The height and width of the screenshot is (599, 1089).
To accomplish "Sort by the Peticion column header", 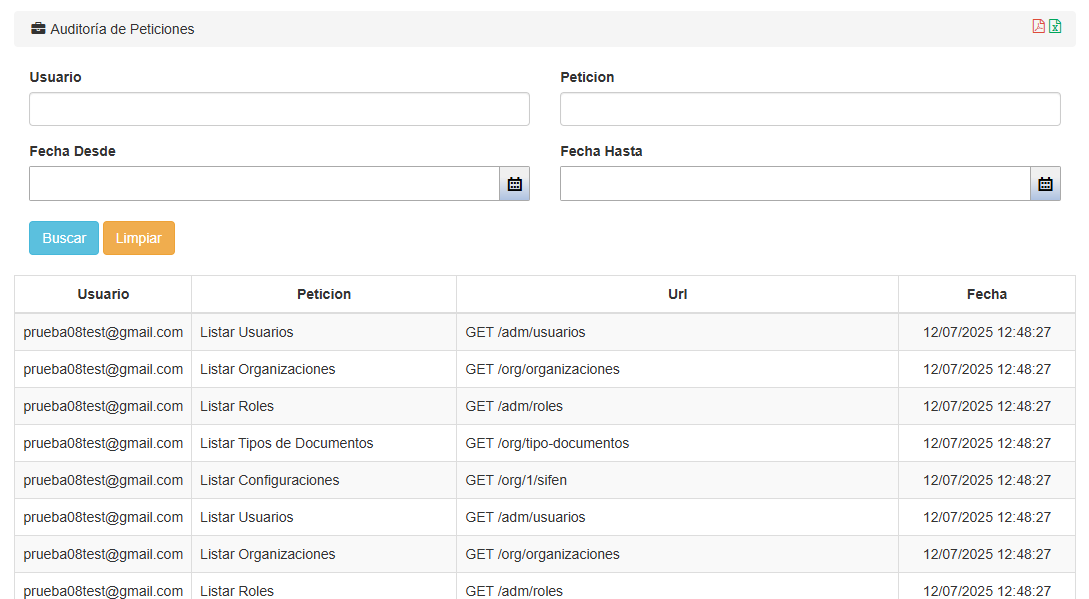I will coord(324,294).
